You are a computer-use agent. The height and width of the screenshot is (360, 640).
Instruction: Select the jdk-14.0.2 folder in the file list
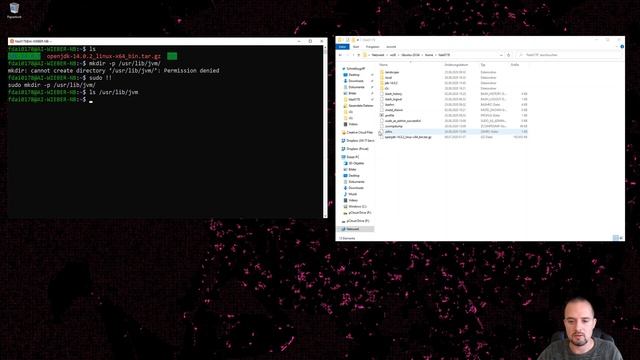(391, 83)
